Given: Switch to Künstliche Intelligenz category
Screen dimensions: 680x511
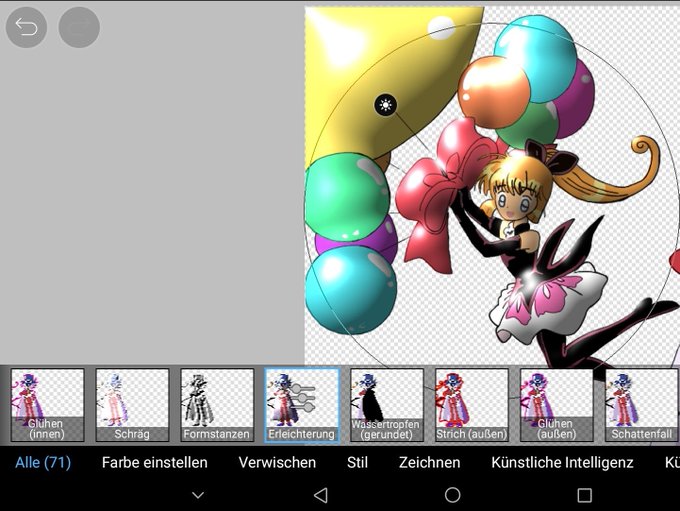Looking at the screenshot, I should tap(562, 462).
